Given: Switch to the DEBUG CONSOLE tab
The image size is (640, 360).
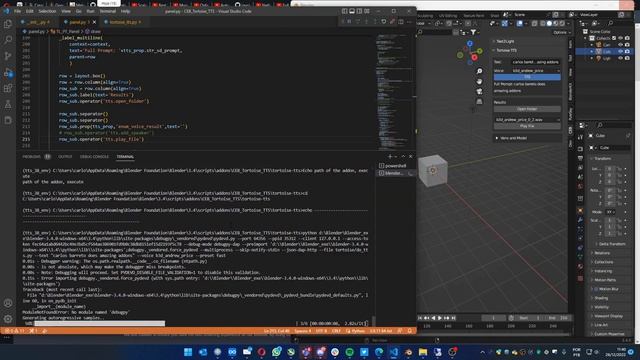Looking at the screenshot, I should 94,157.
